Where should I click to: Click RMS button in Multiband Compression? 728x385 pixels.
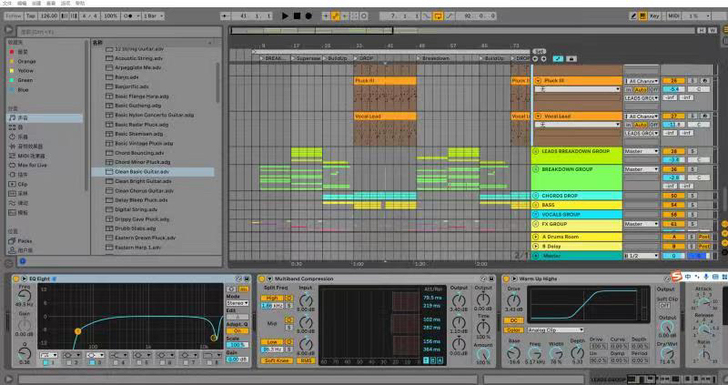pyautogui.click(x=305, y=360)
